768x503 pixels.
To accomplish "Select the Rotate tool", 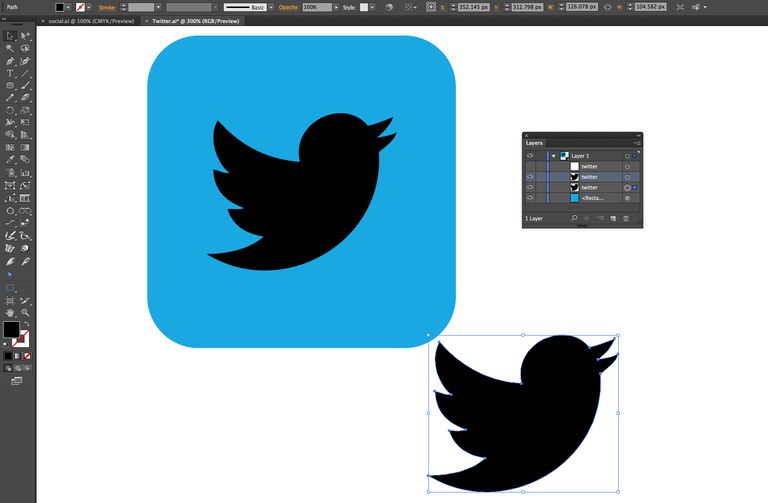I will [x=10, y=110].
